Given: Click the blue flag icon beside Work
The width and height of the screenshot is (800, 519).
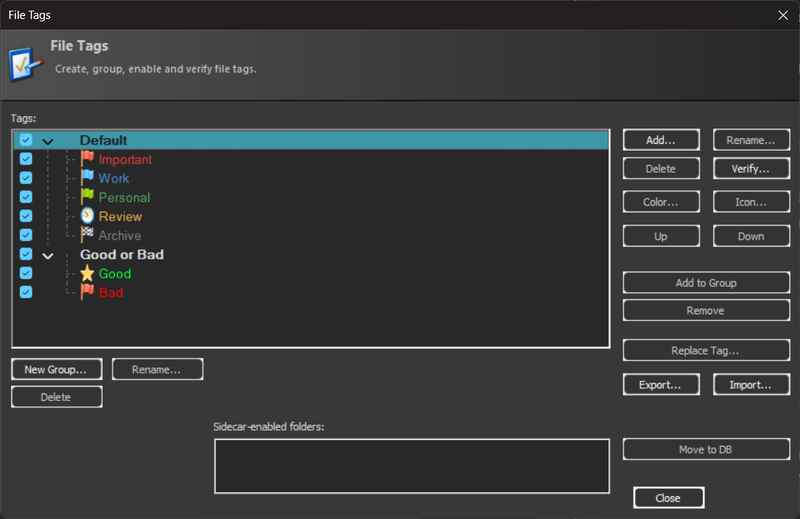Looking at the screenshot, I should click(x=87, y=178).
